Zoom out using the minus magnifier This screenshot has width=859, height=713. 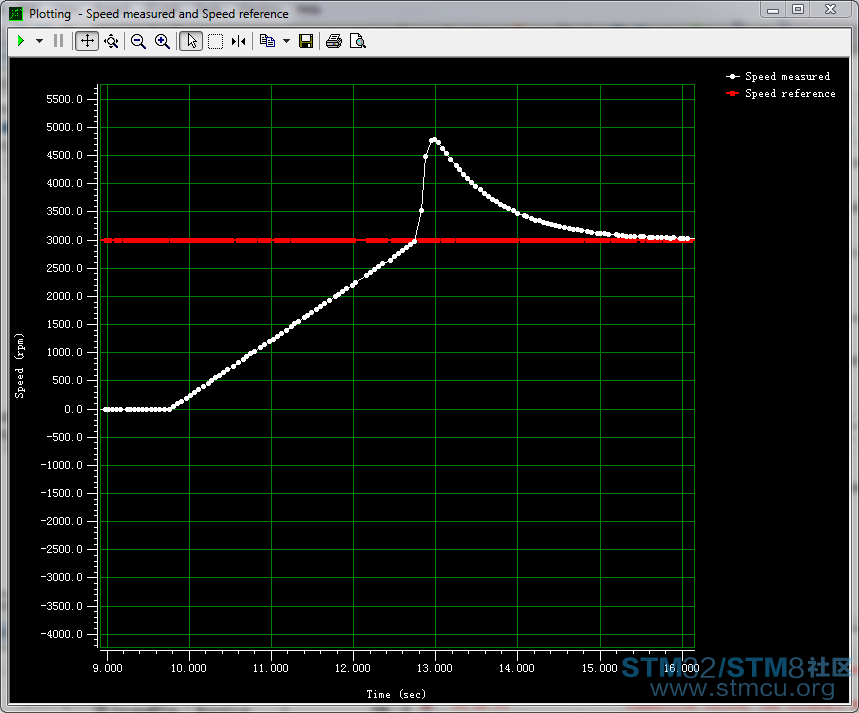coord(138,41)
